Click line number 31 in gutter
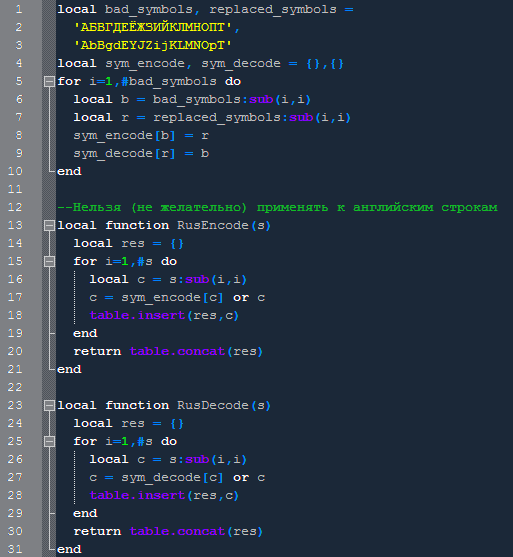513x557 pixels. pos(15,549)
